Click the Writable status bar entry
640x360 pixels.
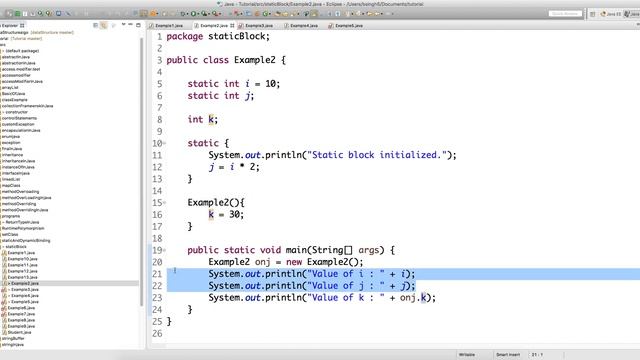click(467, 355)
